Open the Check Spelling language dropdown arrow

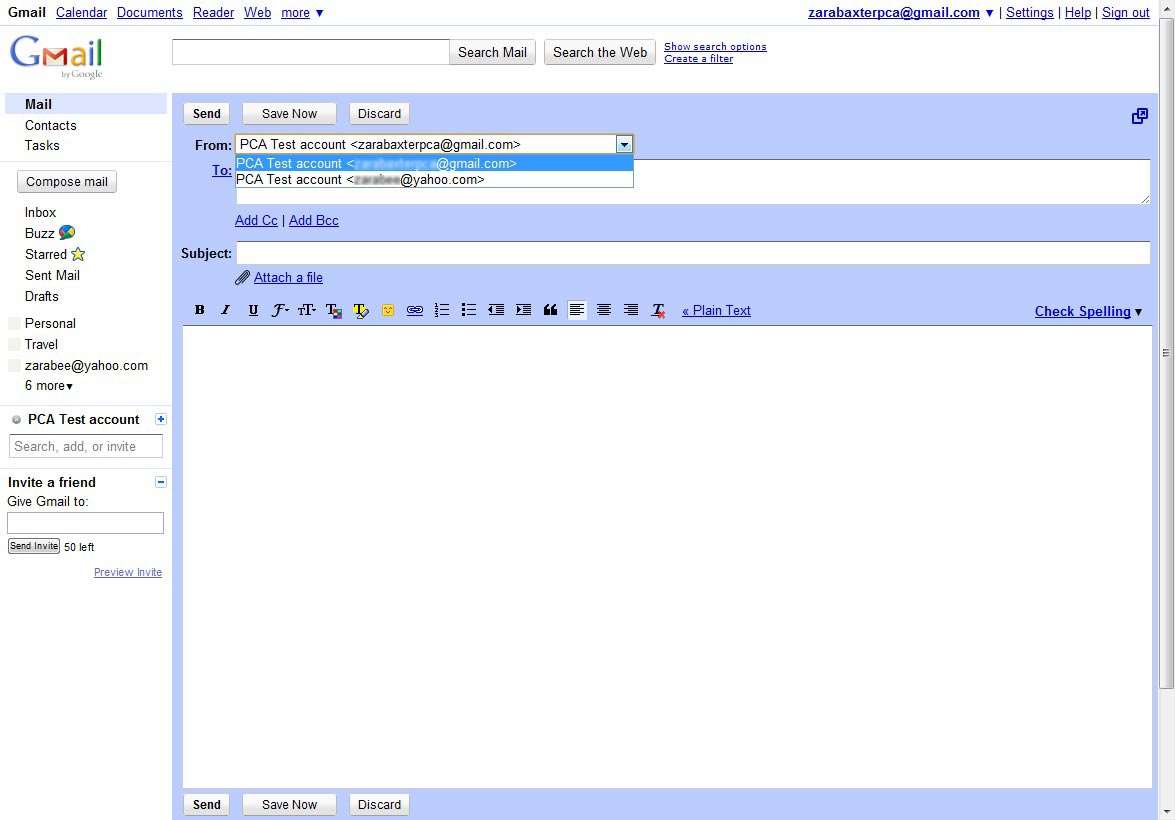pos(1138,312)
